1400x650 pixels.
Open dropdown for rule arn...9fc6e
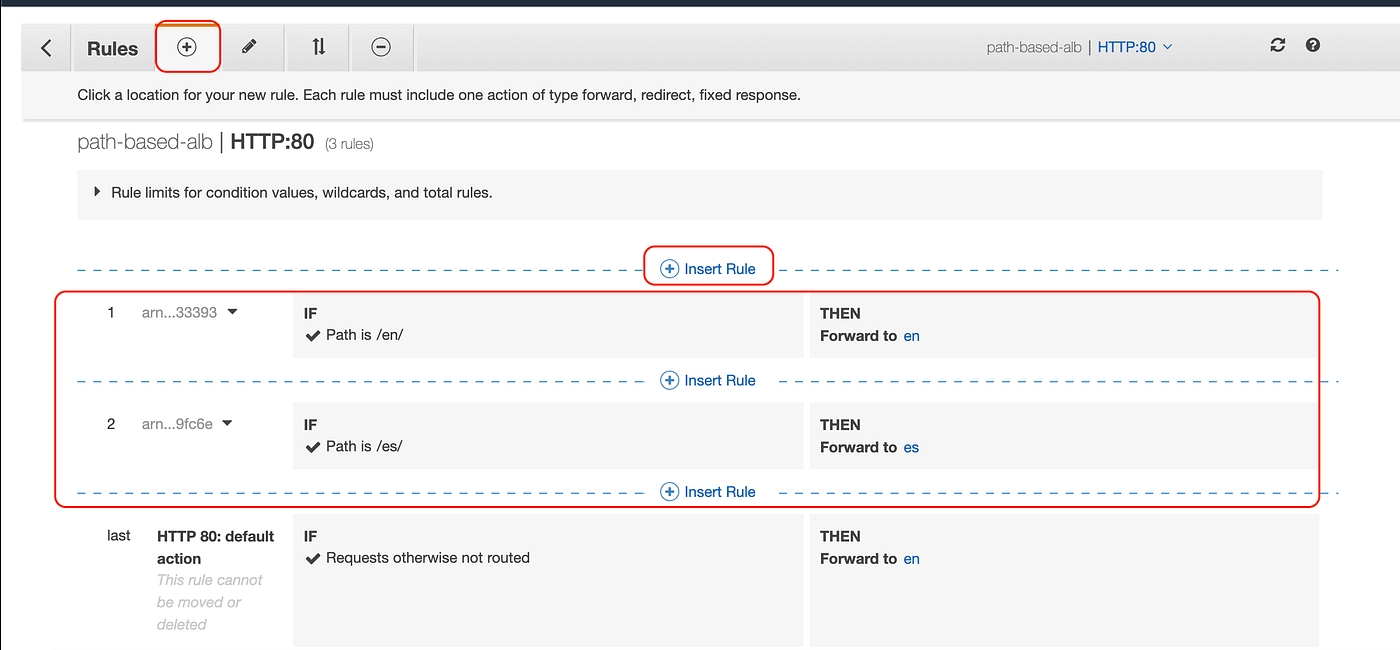[x=227, y=424]
